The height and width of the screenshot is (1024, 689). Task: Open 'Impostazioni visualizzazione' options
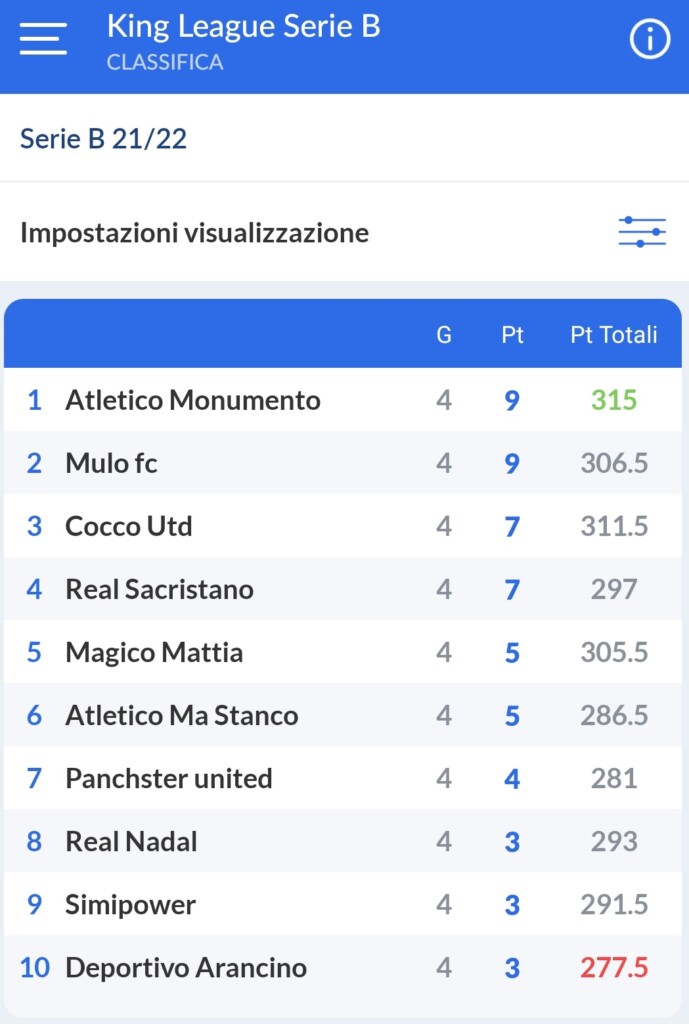click(x=194, y=232)
